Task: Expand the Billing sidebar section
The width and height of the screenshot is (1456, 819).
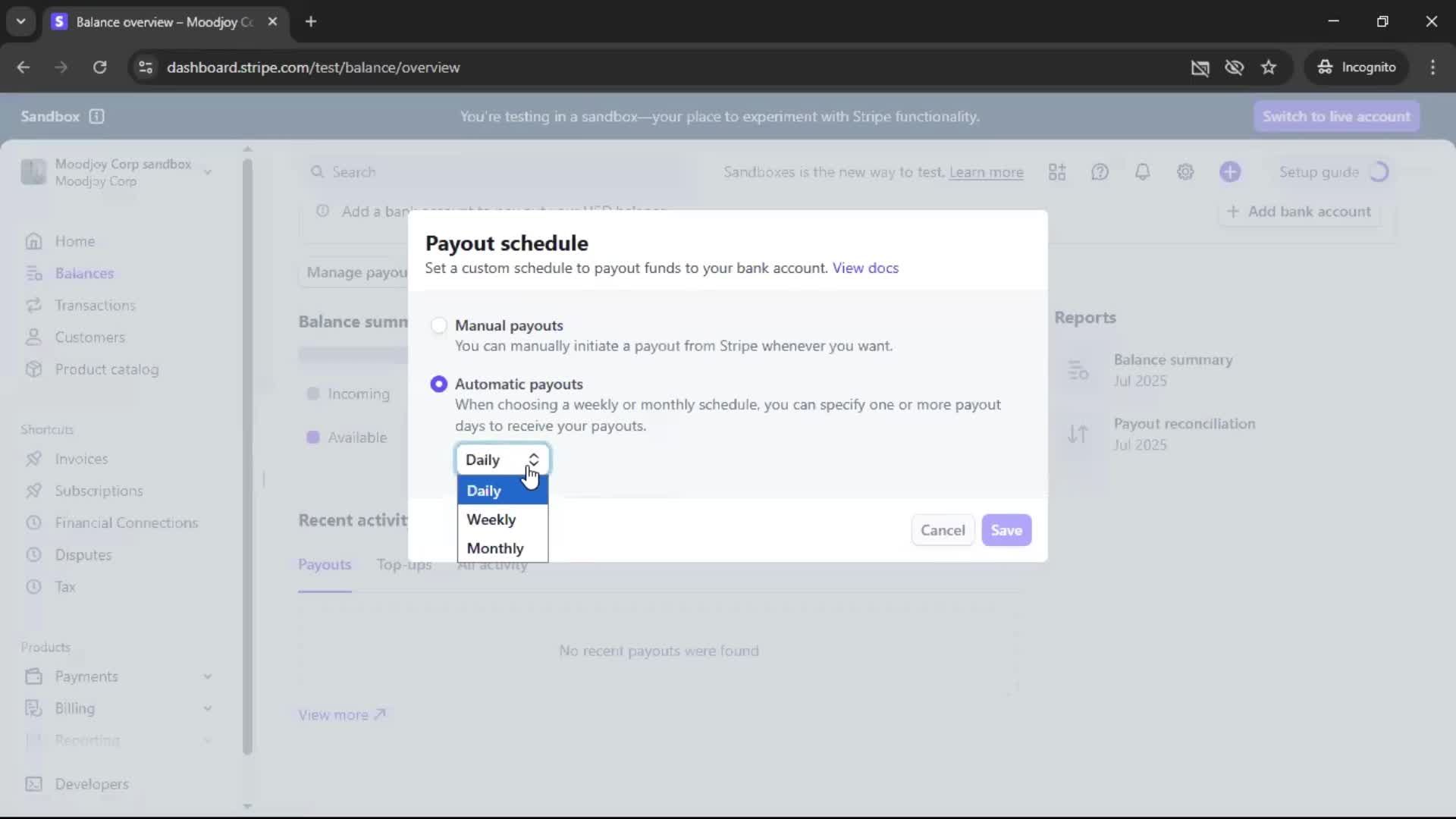Action: 207,708
